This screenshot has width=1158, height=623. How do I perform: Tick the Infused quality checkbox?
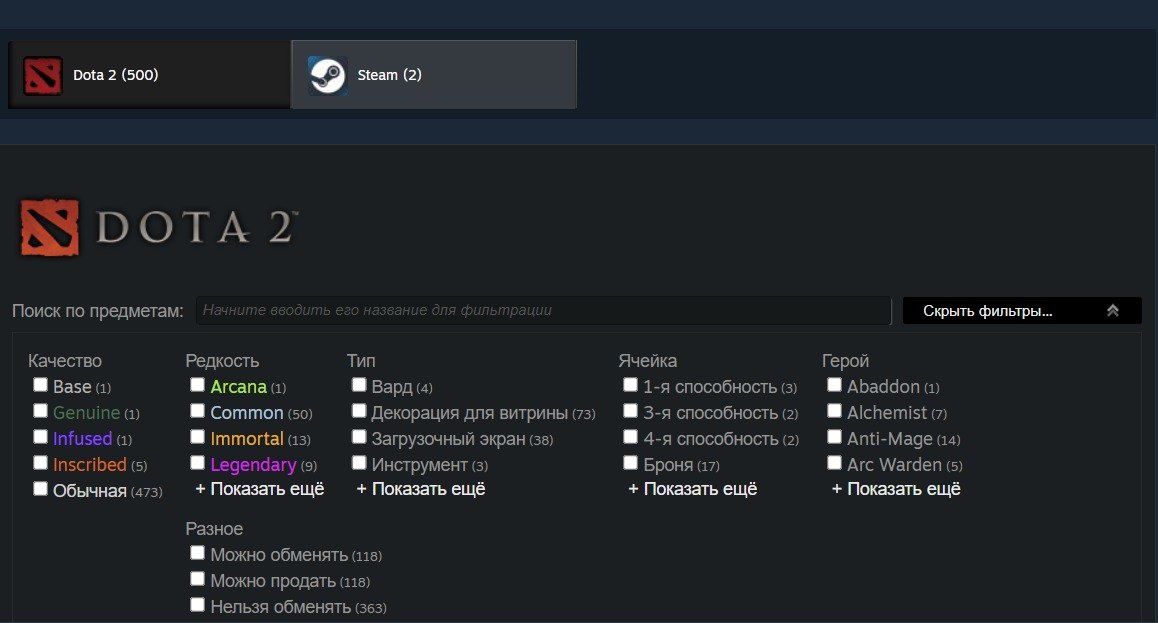click(x=41, y=436)
